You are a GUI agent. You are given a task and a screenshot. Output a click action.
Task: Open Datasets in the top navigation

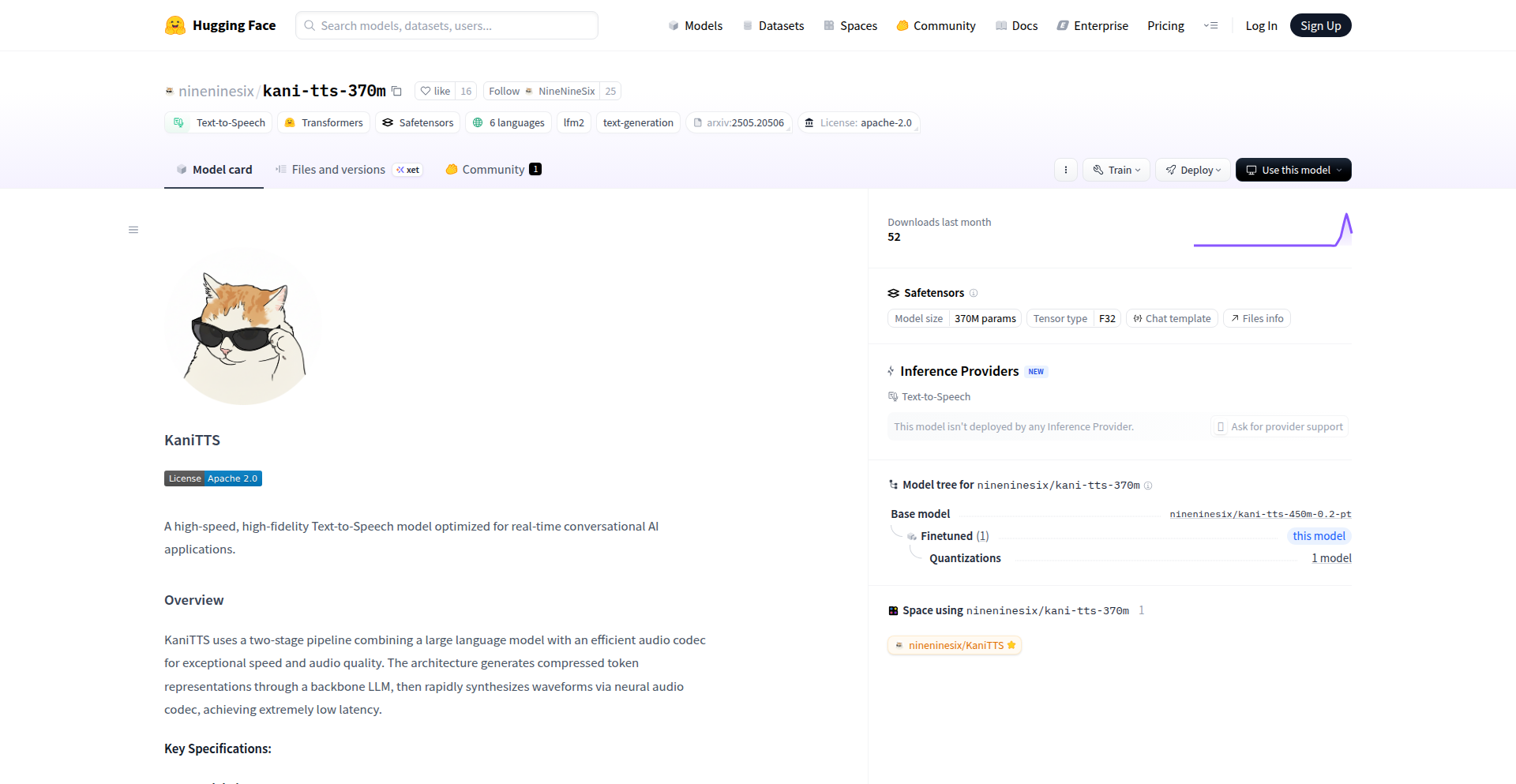[x=774, y=25]
